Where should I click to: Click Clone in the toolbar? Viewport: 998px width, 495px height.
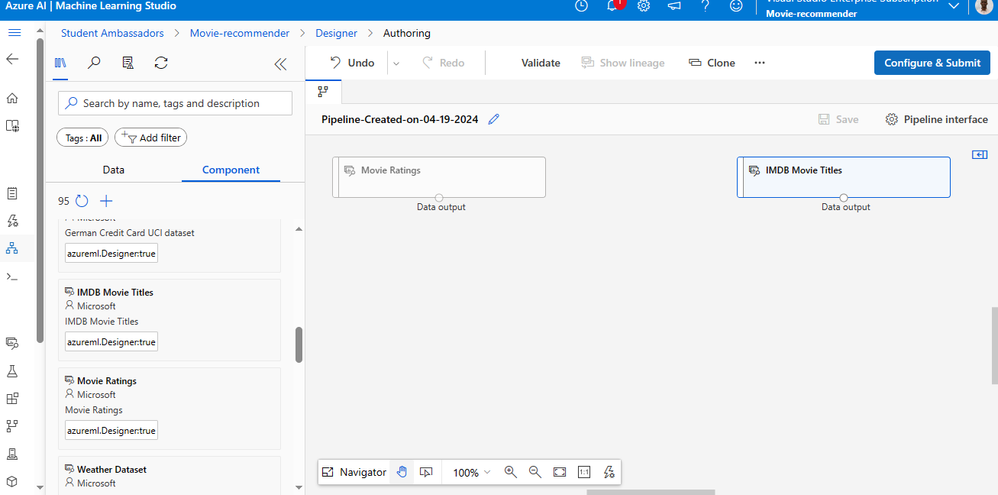(712, 63)
